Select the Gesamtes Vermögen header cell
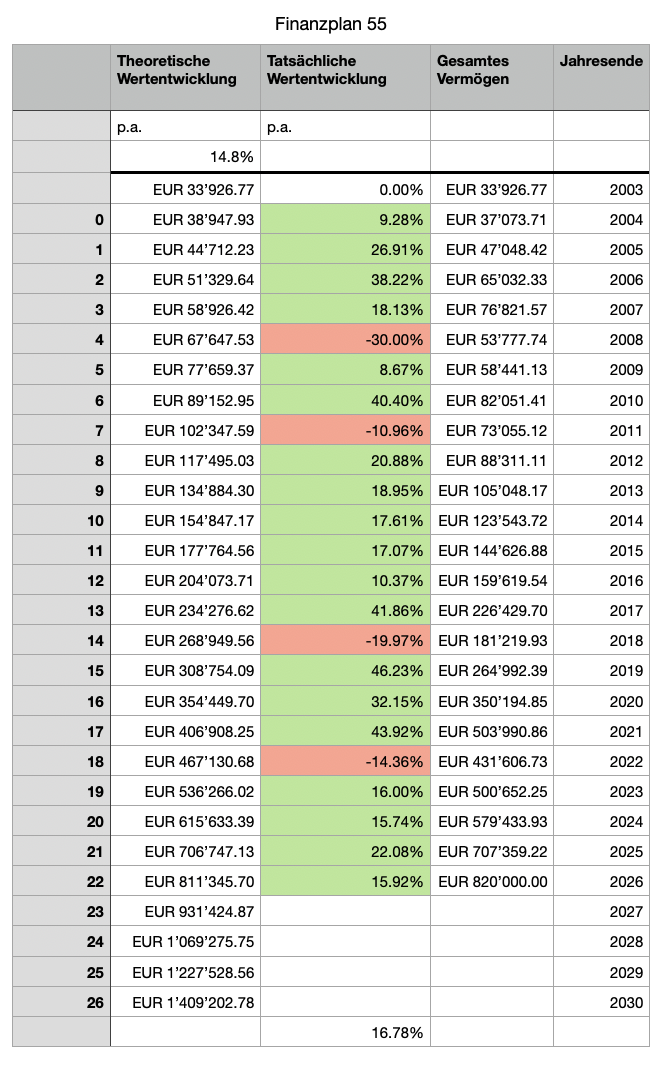The image size is (666, 1066). pyautogui.click(x=492, y=78)
